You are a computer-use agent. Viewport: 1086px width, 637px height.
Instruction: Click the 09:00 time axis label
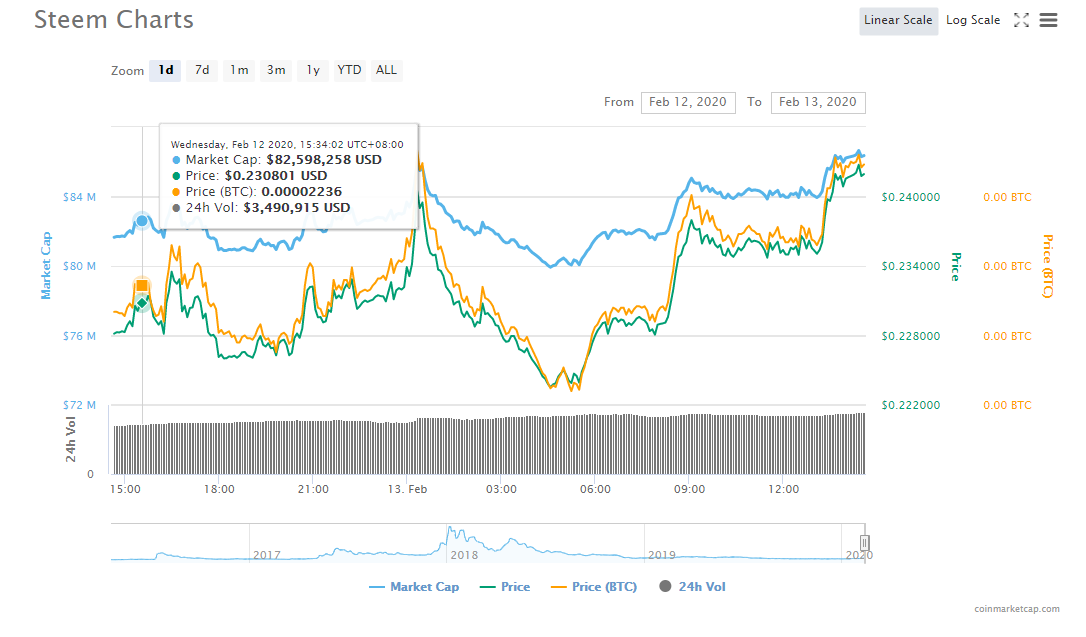(x=690, y=490)
